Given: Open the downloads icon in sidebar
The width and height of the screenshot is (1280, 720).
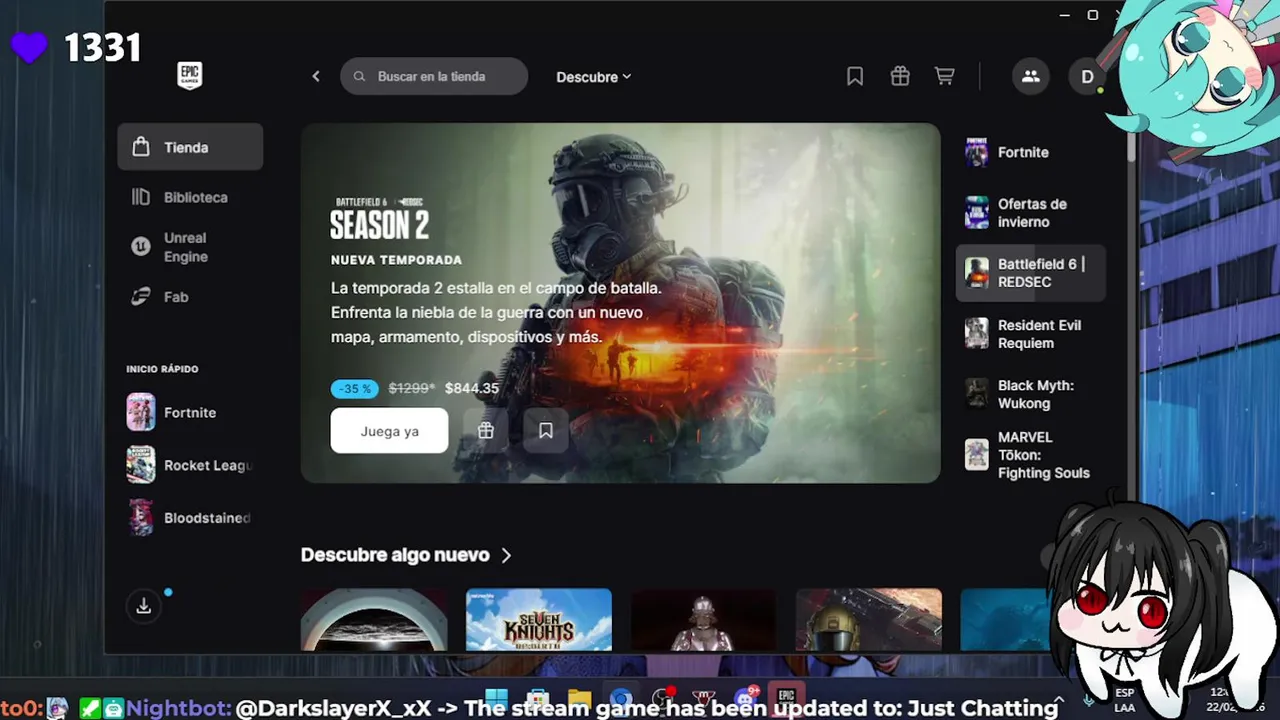Looking at the screenshot, I should click(143, 606).
